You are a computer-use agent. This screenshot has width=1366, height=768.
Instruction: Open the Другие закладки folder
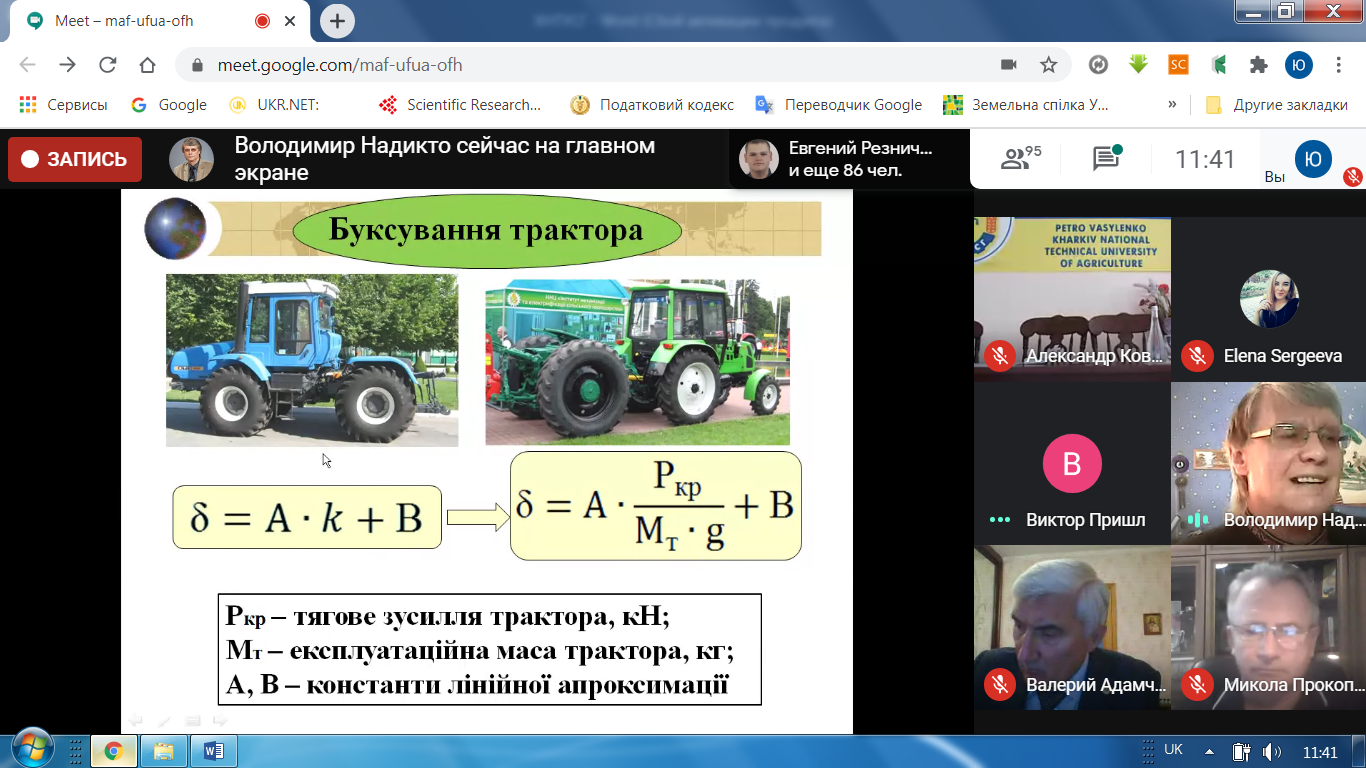pyautogui.click(x=1276, y=105)
